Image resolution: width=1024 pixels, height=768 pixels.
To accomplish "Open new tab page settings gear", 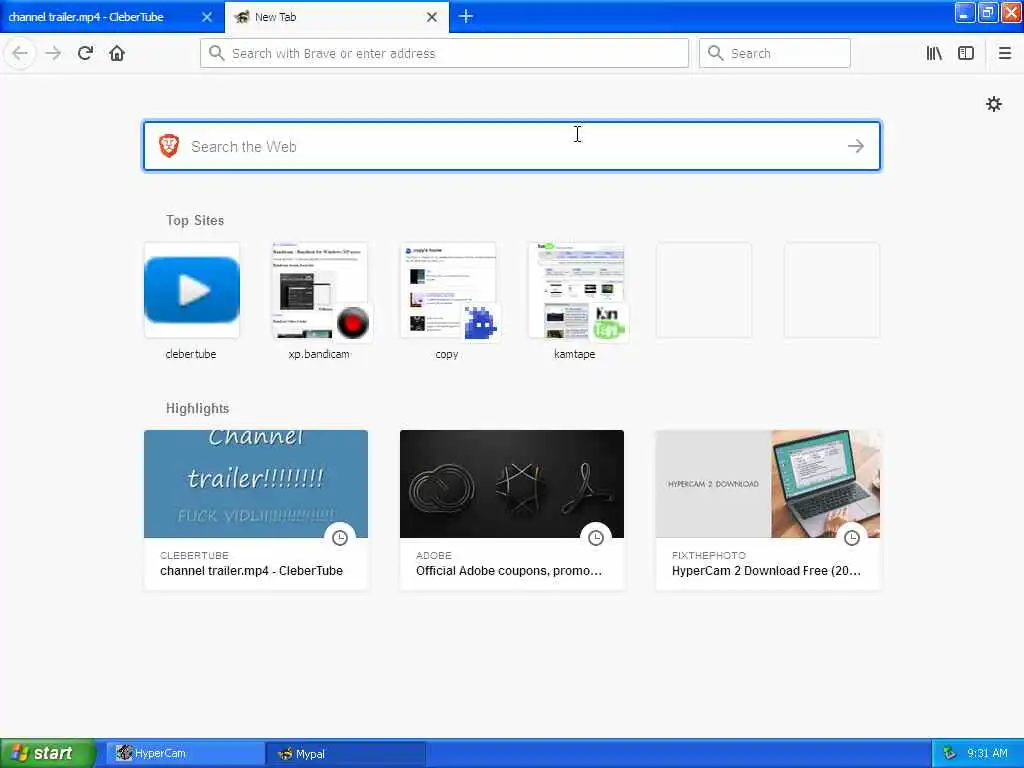I will coord(994,104).
